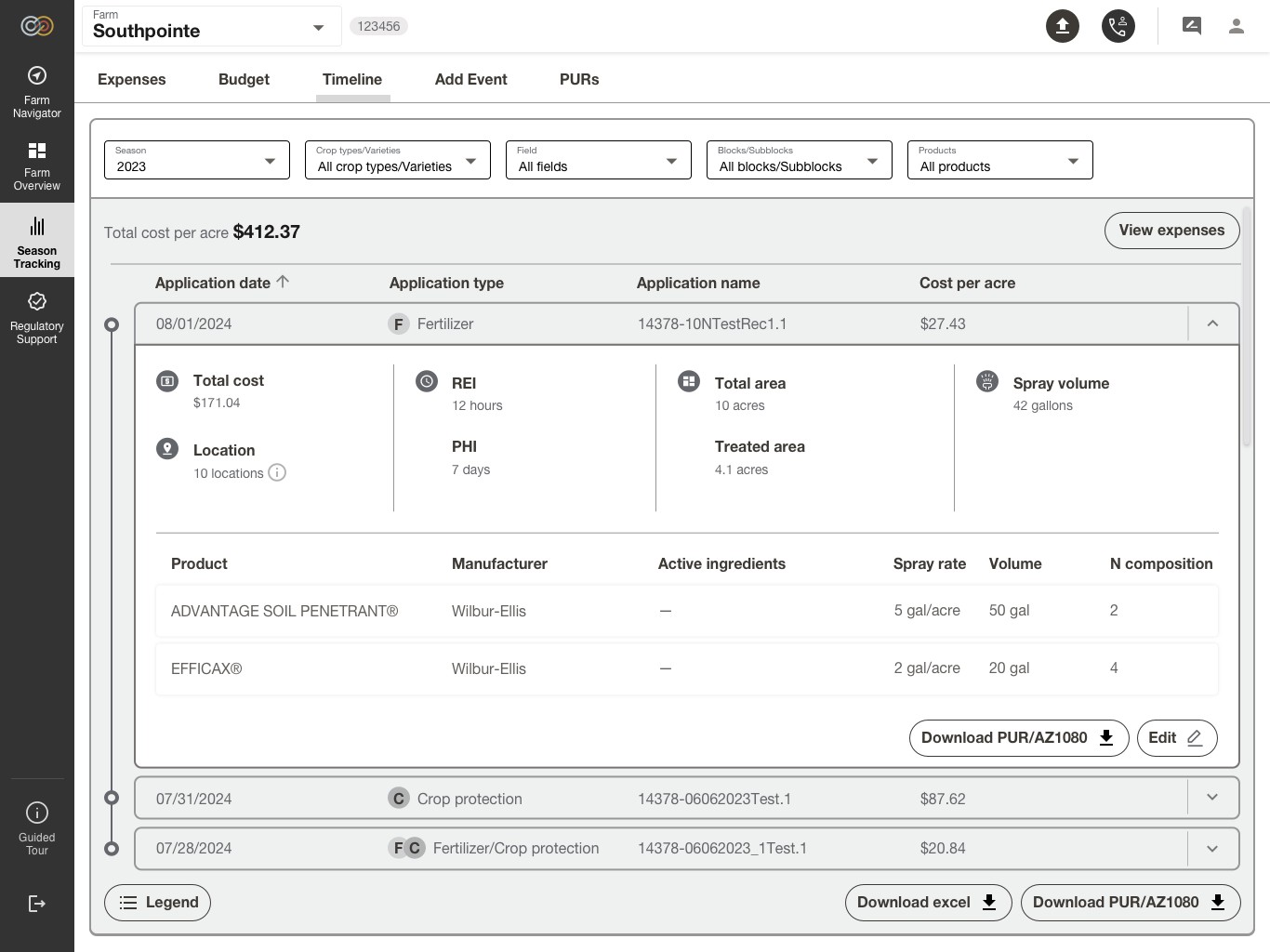The image size is (1270, 952).
Task: Click the upload icon in header
Action: tap(1063, 26)
